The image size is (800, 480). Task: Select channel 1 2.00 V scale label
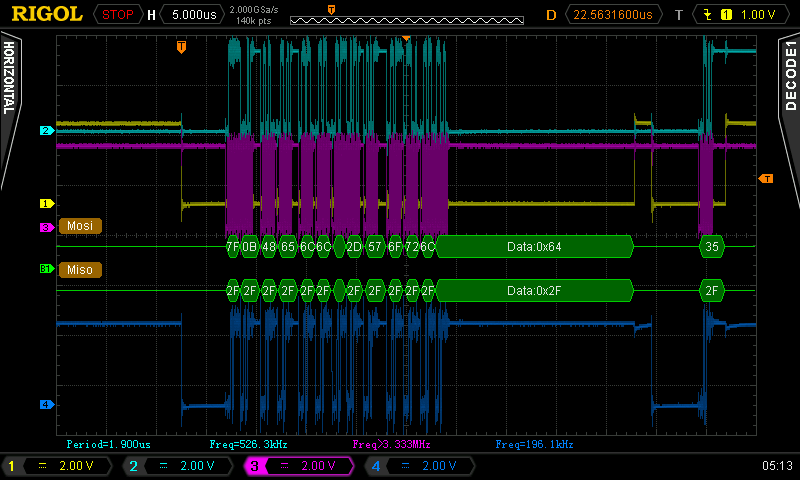[x=76, y=466]
